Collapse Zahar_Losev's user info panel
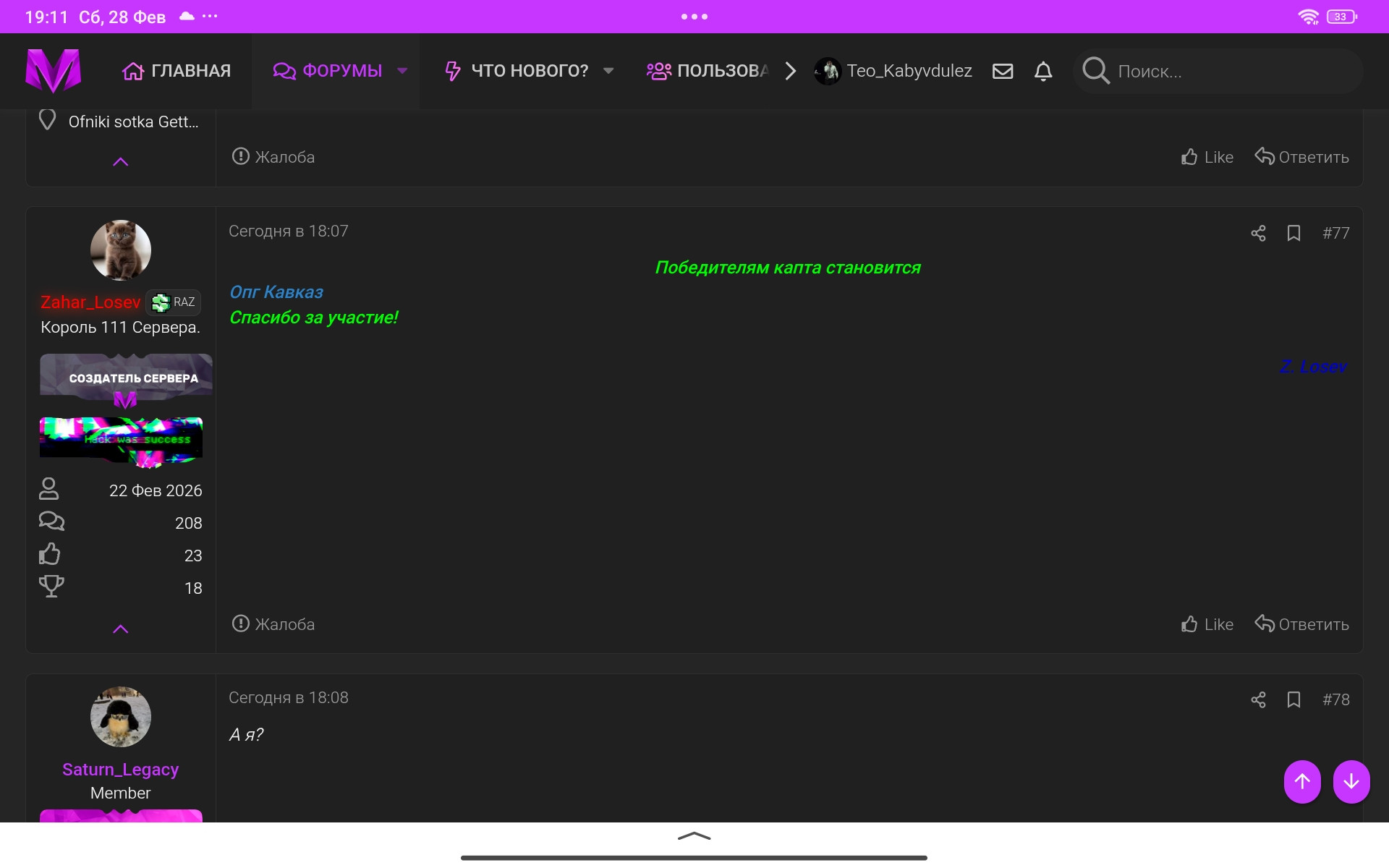The width and height of the screenshot is (1389, 868). [x=121, y=629]
